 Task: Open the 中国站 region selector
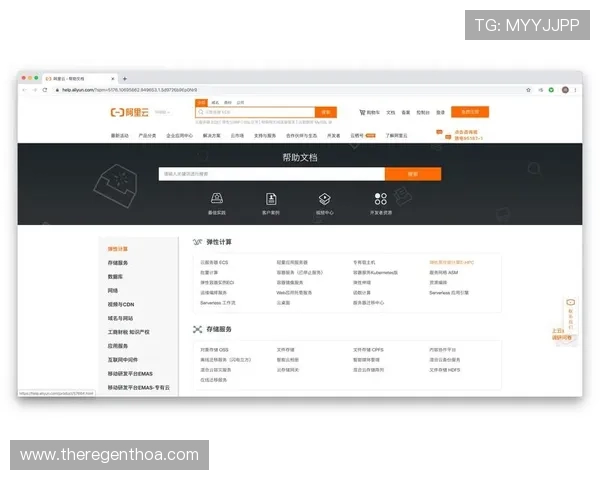click(162, 112)
